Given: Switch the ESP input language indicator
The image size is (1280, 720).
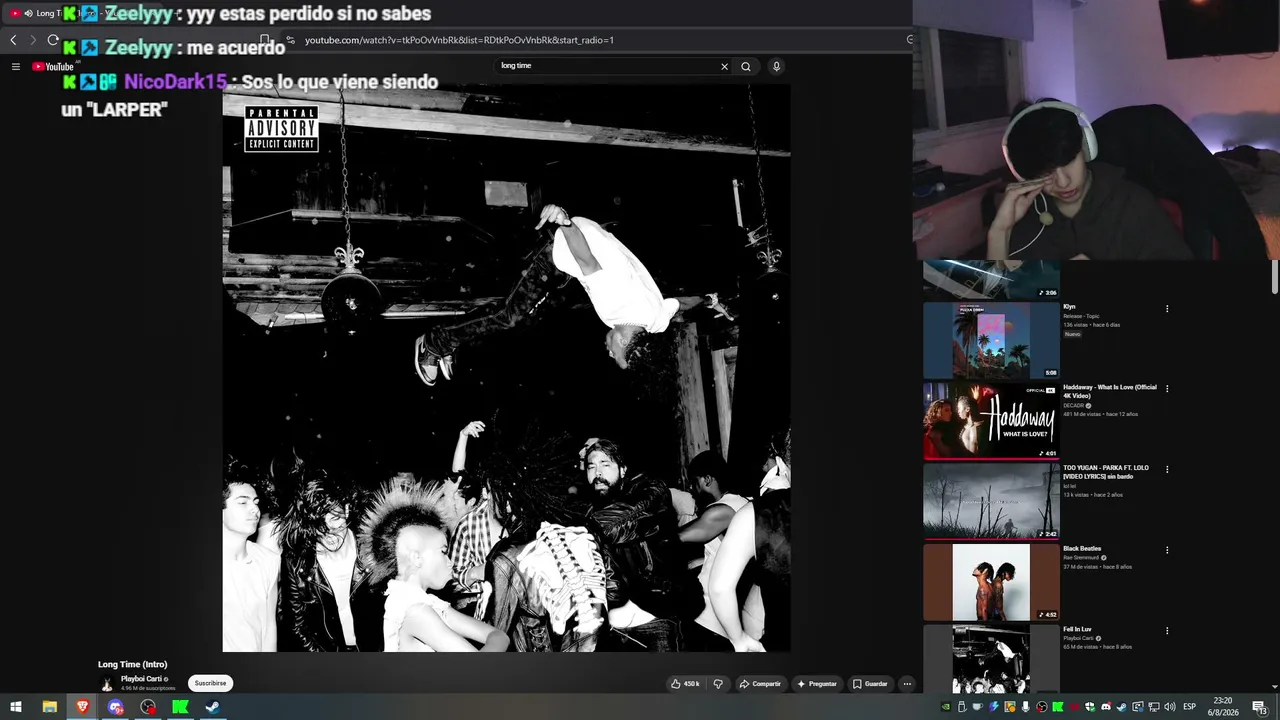Looking at the screenshot, I should [1190, 707].
